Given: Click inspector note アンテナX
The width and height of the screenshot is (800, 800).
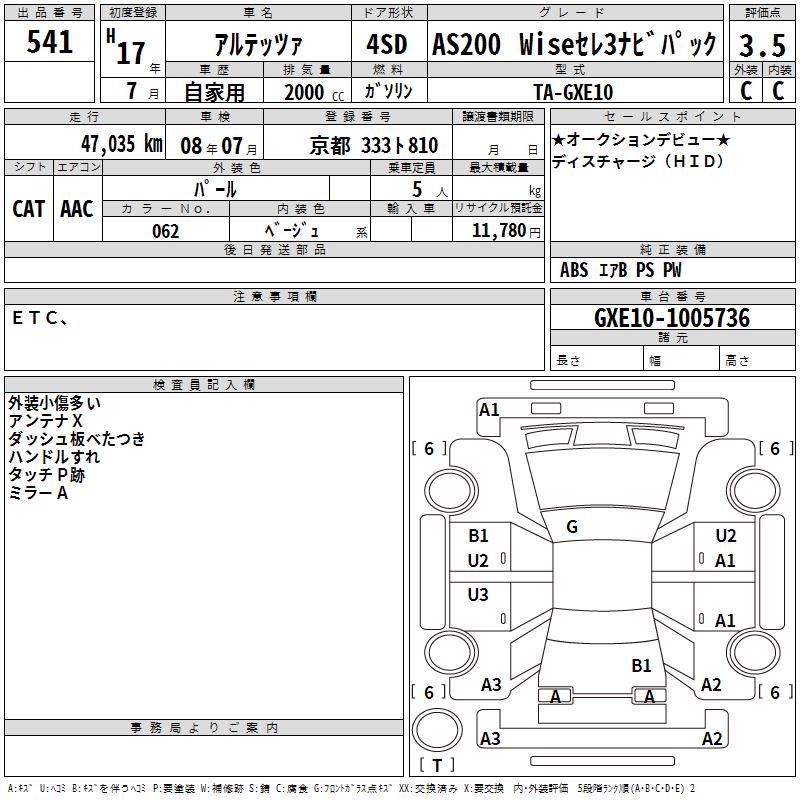Looking at the screenshot, I should click(45, 421).
